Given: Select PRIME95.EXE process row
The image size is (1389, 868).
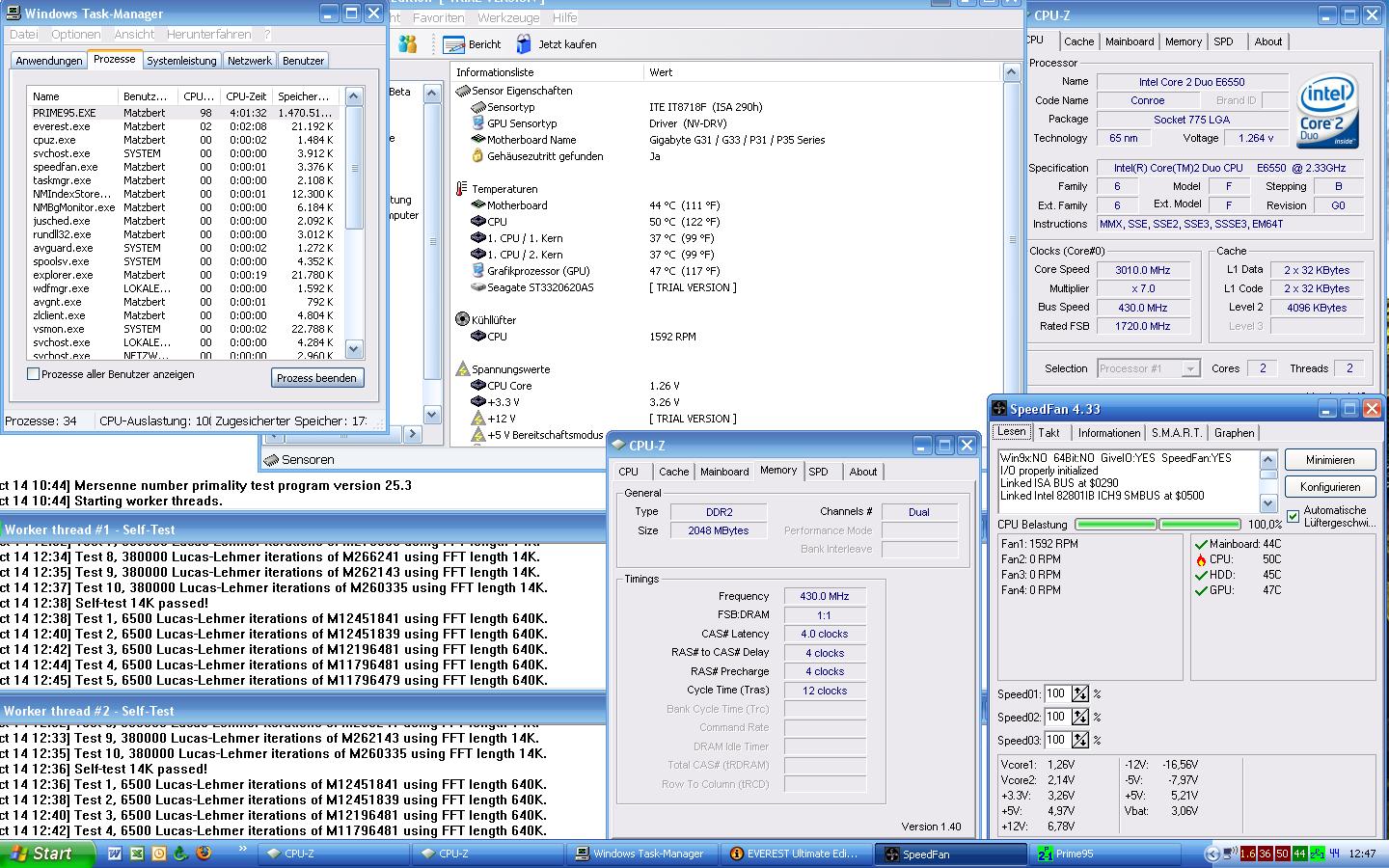Looking at the screenshot, I should point(183,113).
